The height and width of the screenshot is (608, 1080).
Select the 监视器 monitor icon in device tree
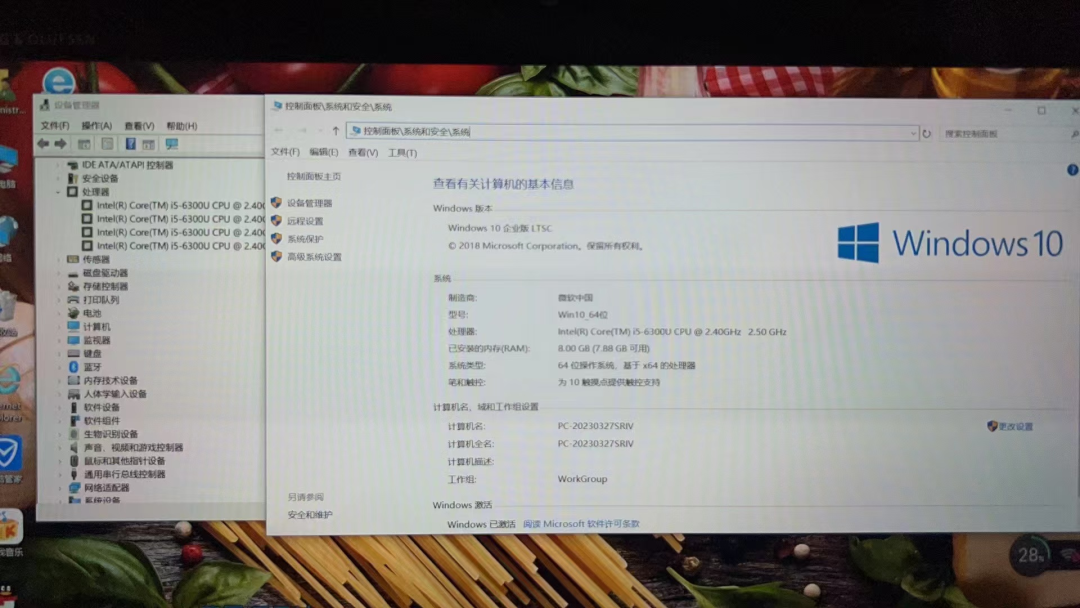click(74, 340)
